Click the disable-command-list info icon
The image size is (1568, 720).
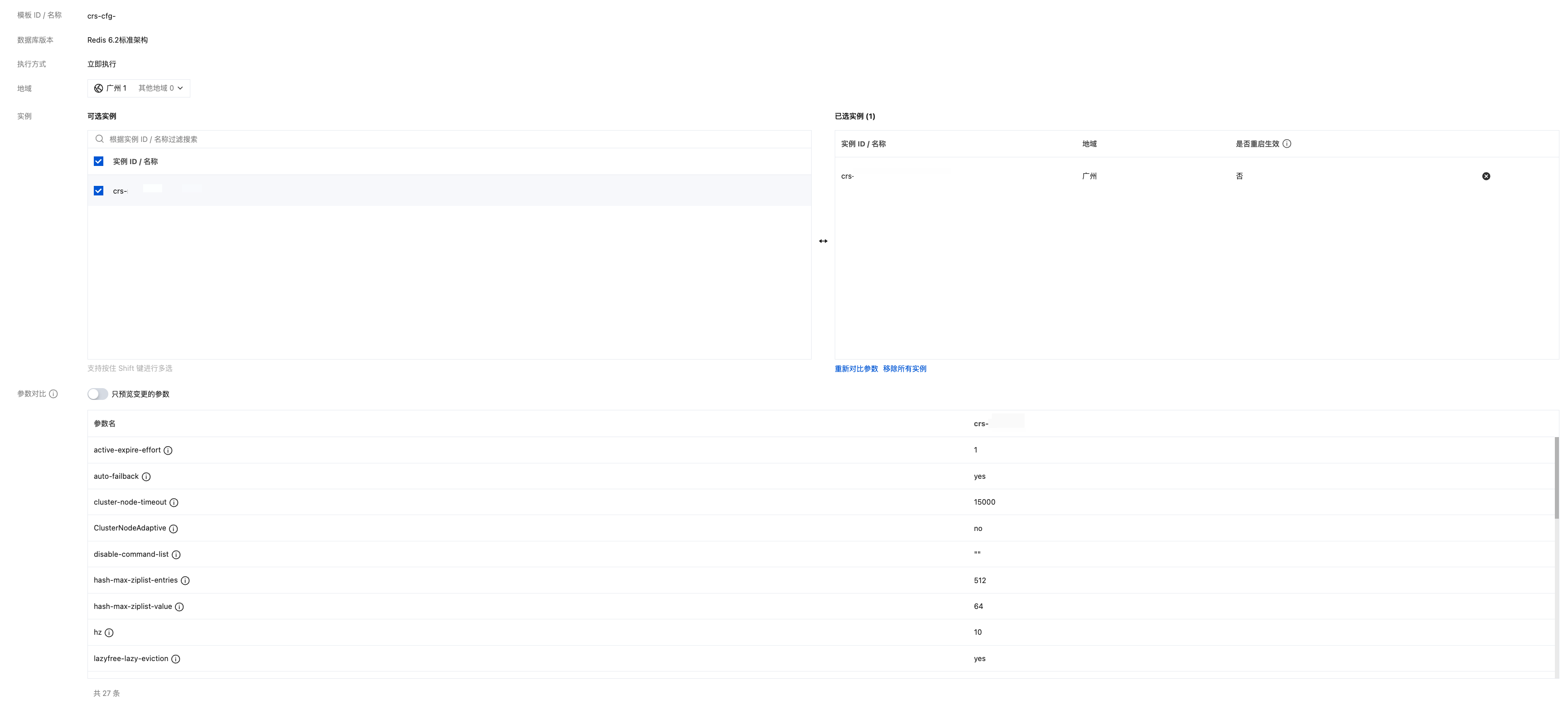176,555
